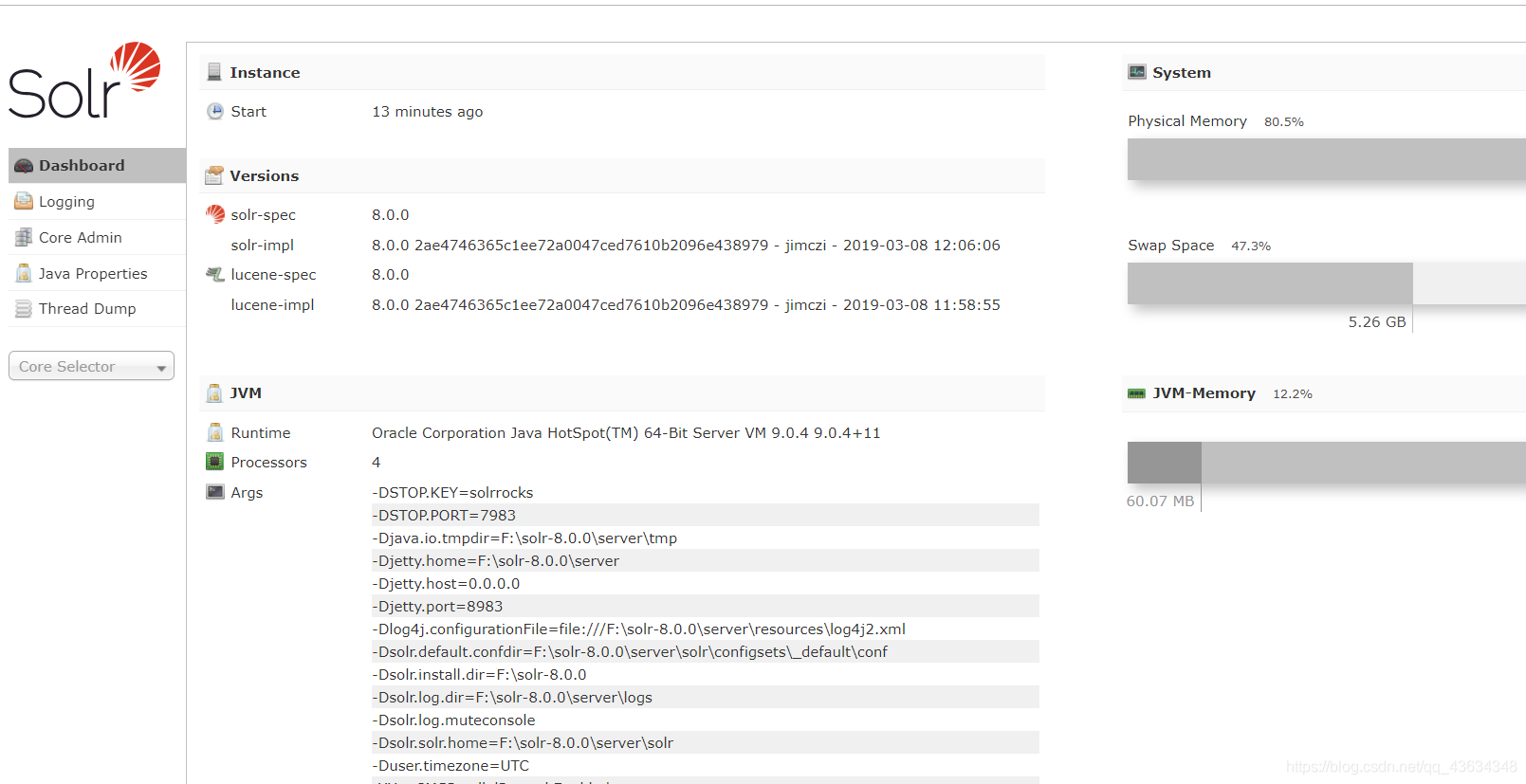
Task: Click the lucene-spec icon
Action: [215, 274]
